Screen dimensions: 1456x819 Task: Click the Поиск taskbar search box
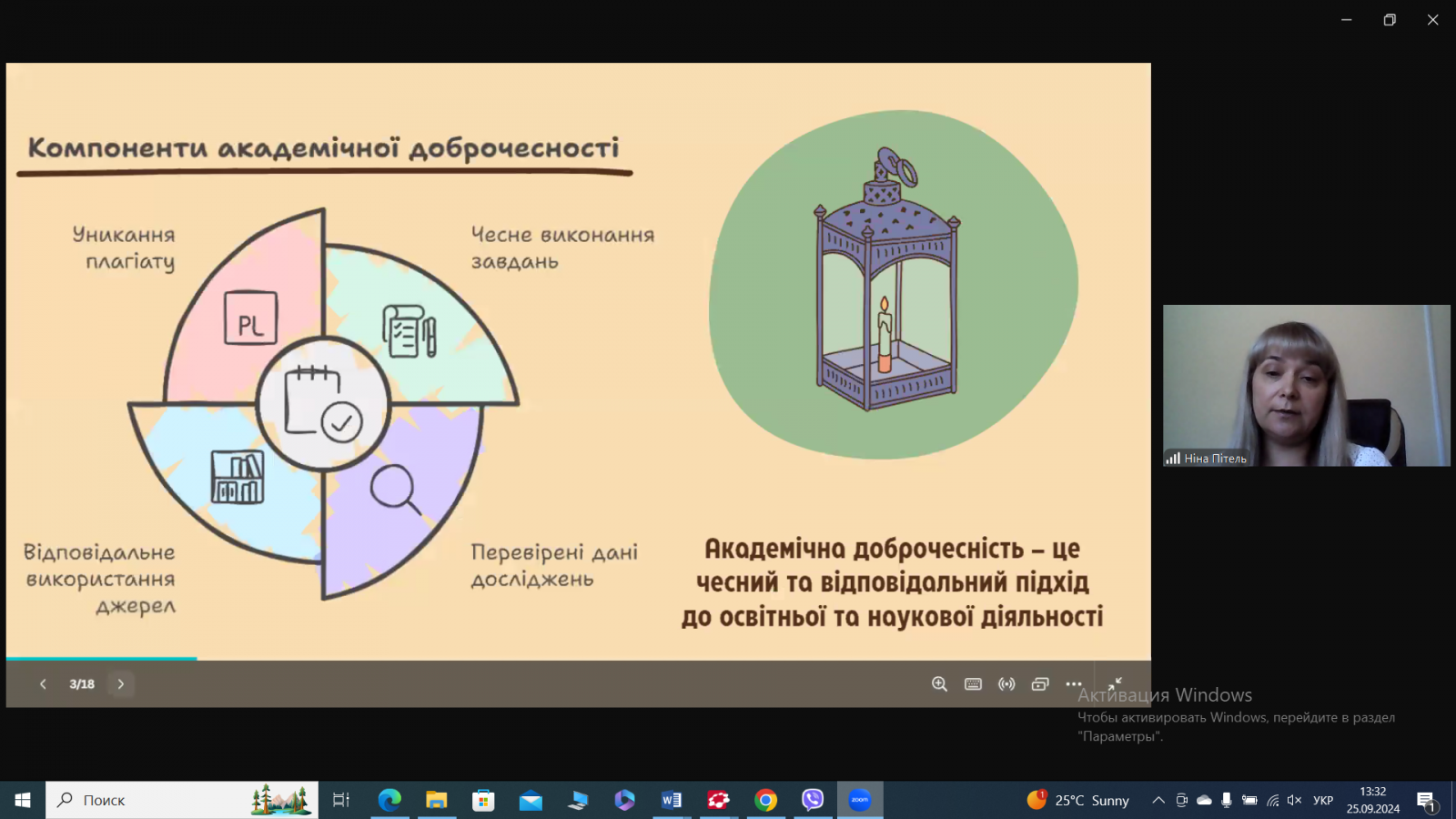[182, 800]
